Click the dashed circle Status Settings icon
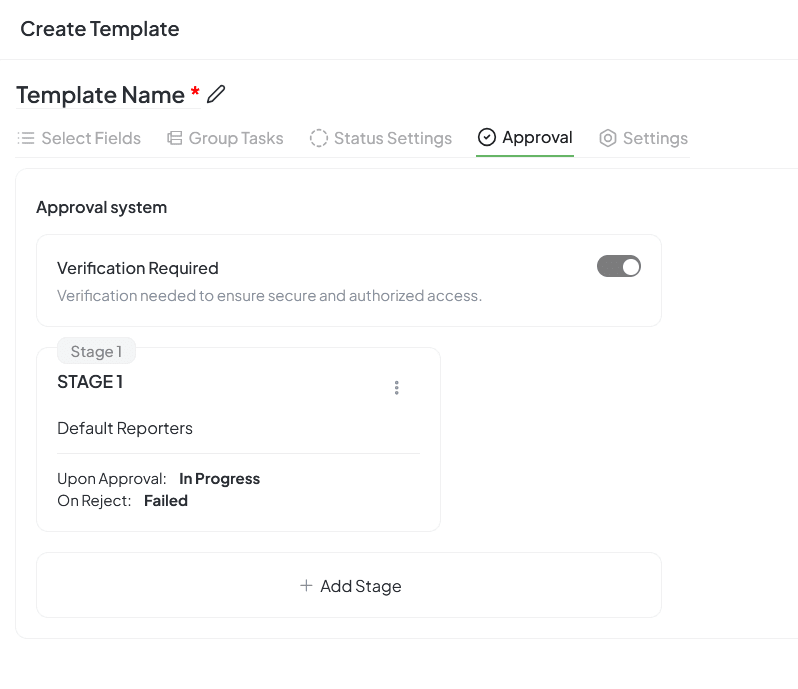Viewport: 798px width, 689px height. (319, 138)
